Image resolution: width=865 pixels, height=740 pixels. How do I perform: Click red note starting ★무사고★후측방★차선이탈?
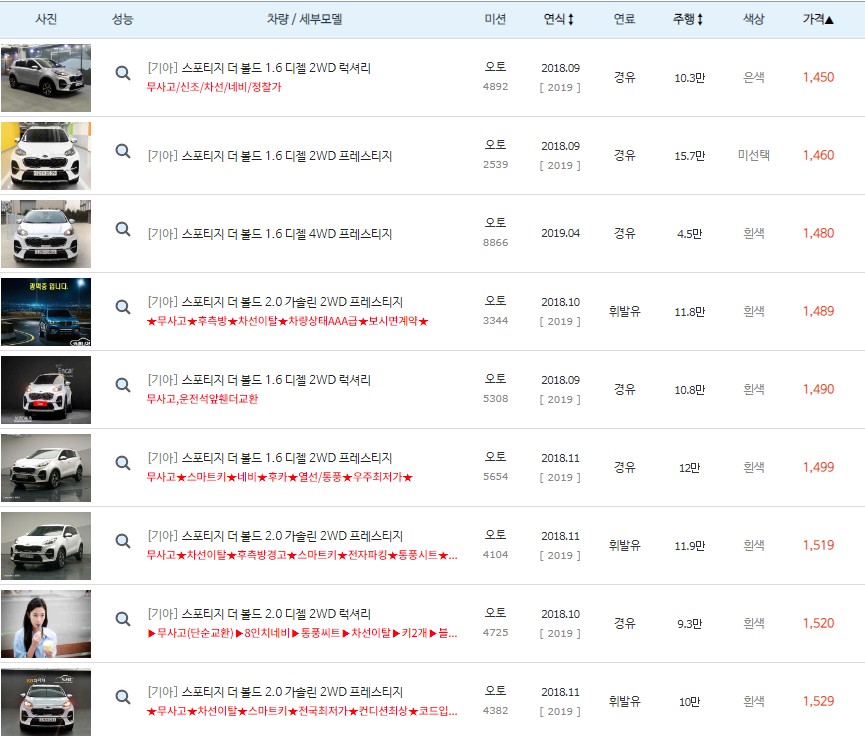pyautogui.click(x=287, y=321)
